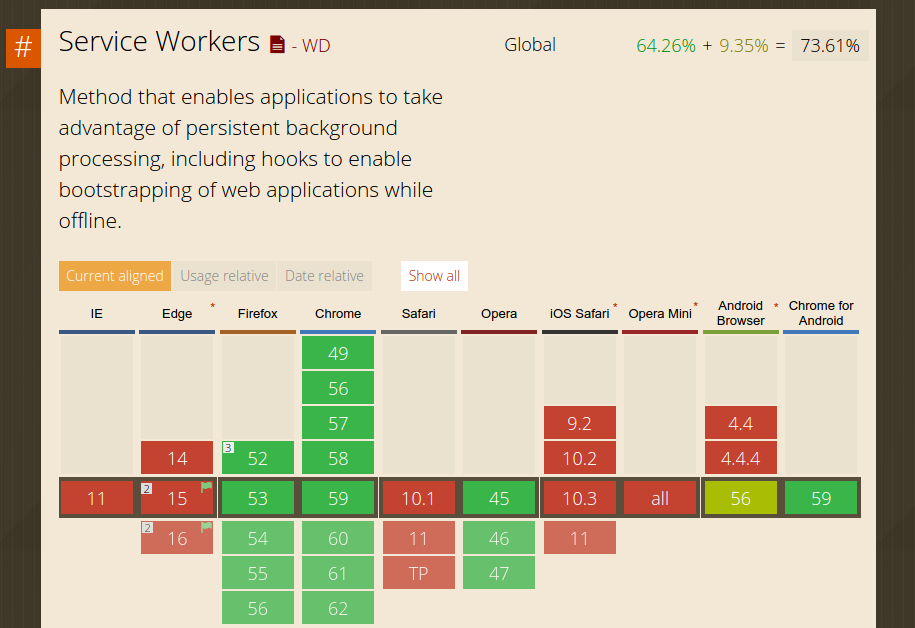Click the Chrome 59 support cell

click(338, 498)
